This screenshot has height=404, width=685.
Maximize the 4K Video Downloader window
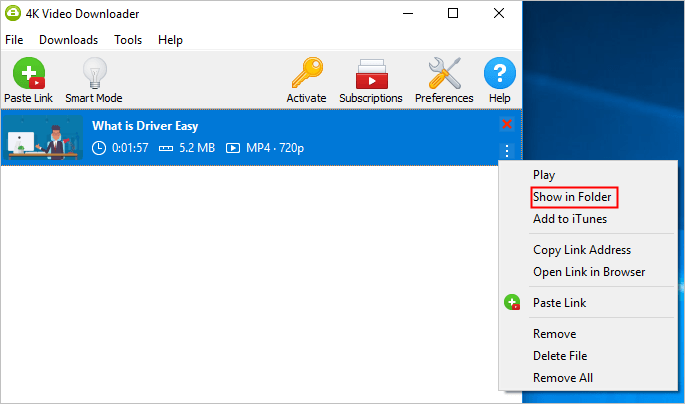tap(453, 14)
